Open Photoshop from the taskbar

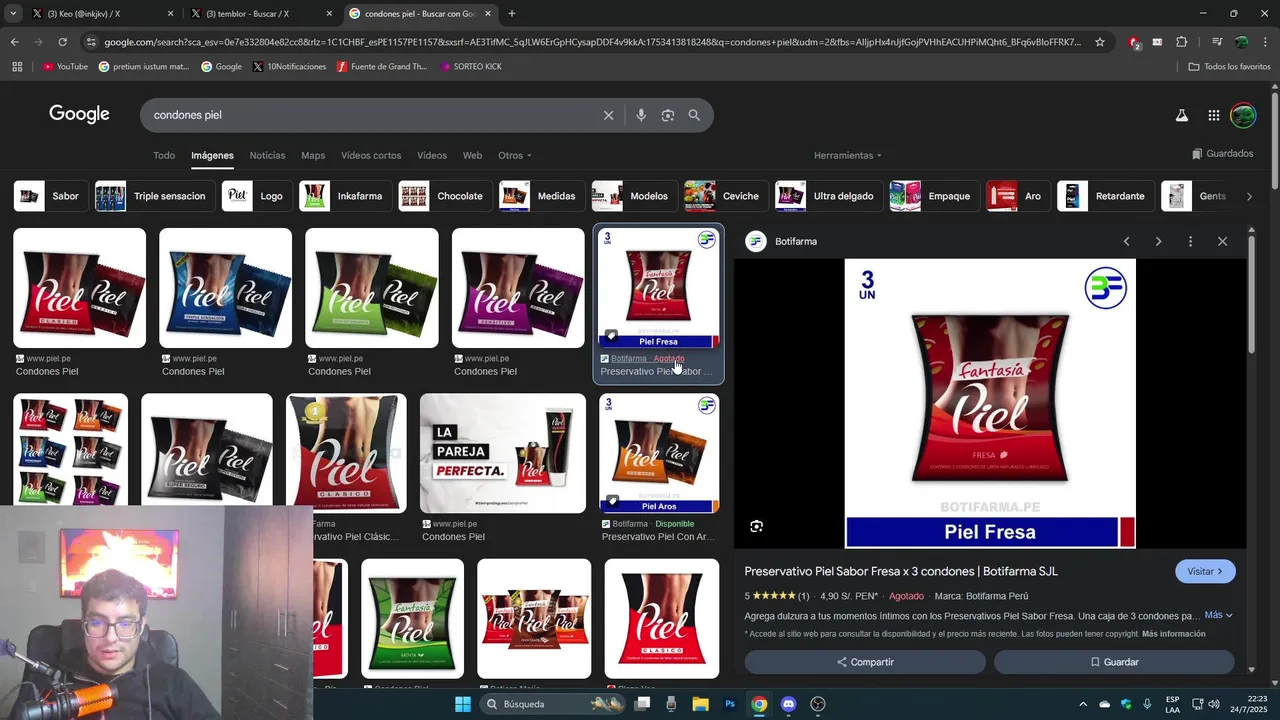point(730,704)
